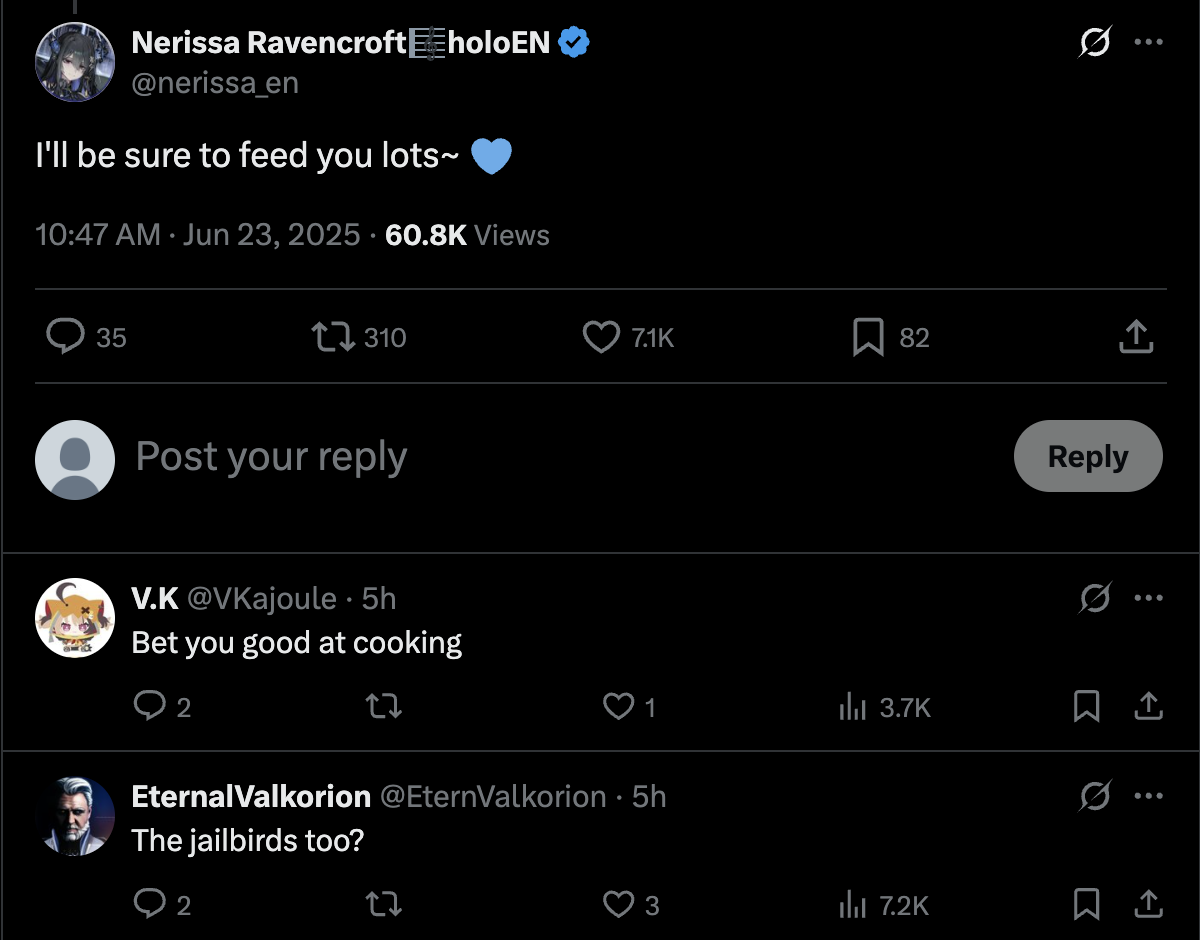
Task: Repost Nerissa's post with 310 reposts
Action: (334, 337)
